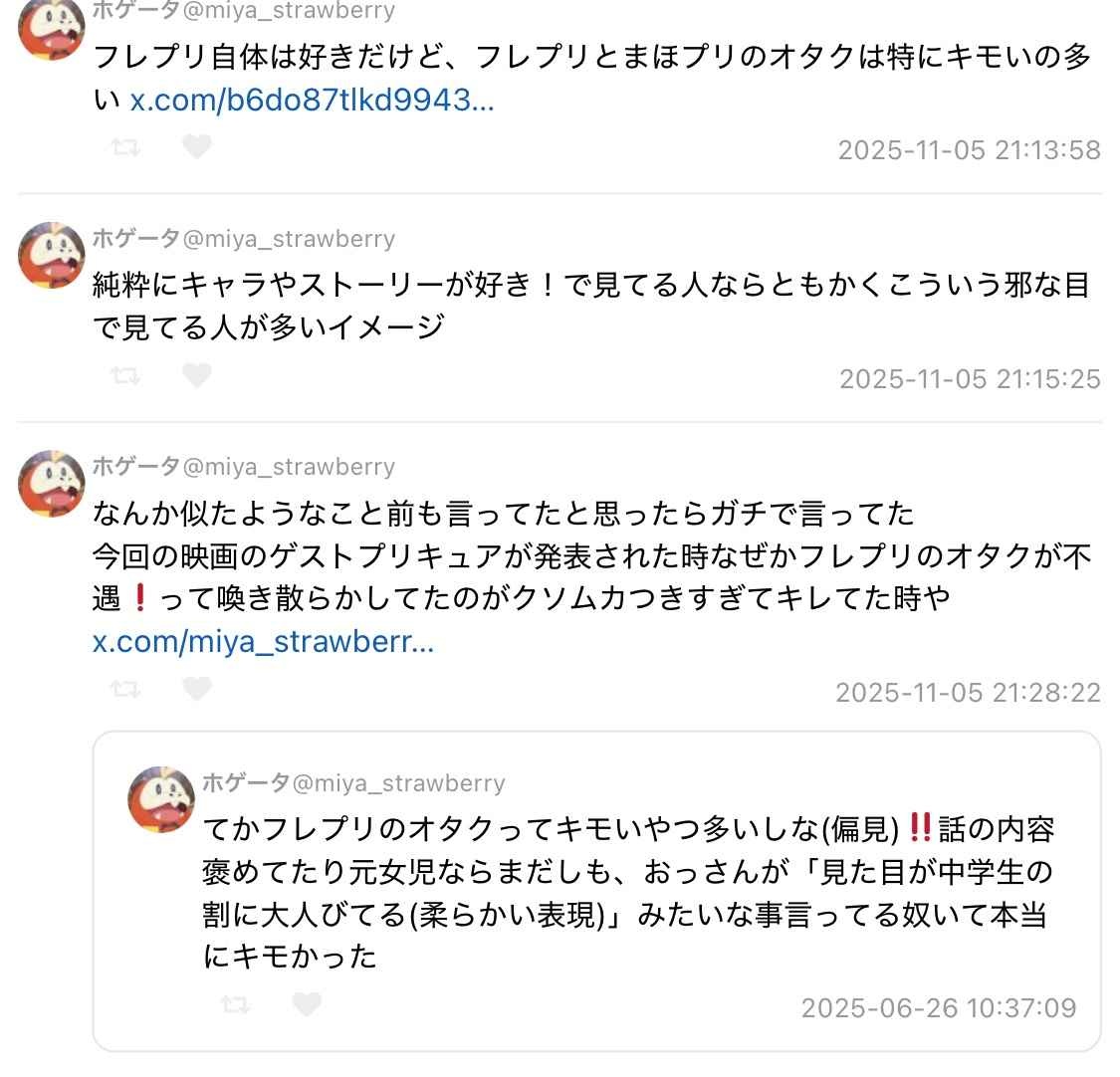Open the timestamp 2025-06-26 10:37:09

[939, 1007]
